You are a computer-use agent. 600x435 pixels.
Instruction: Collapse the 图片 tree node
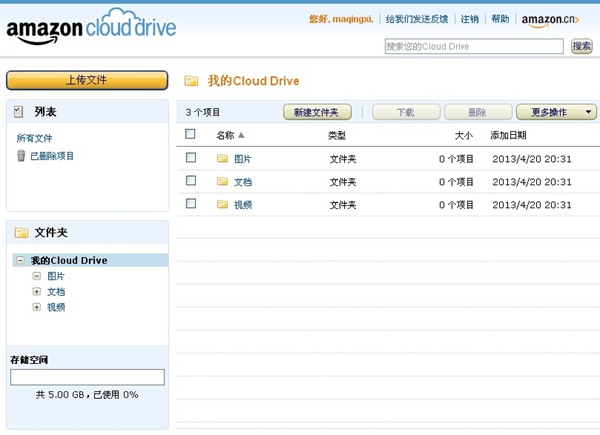(36, 276)
